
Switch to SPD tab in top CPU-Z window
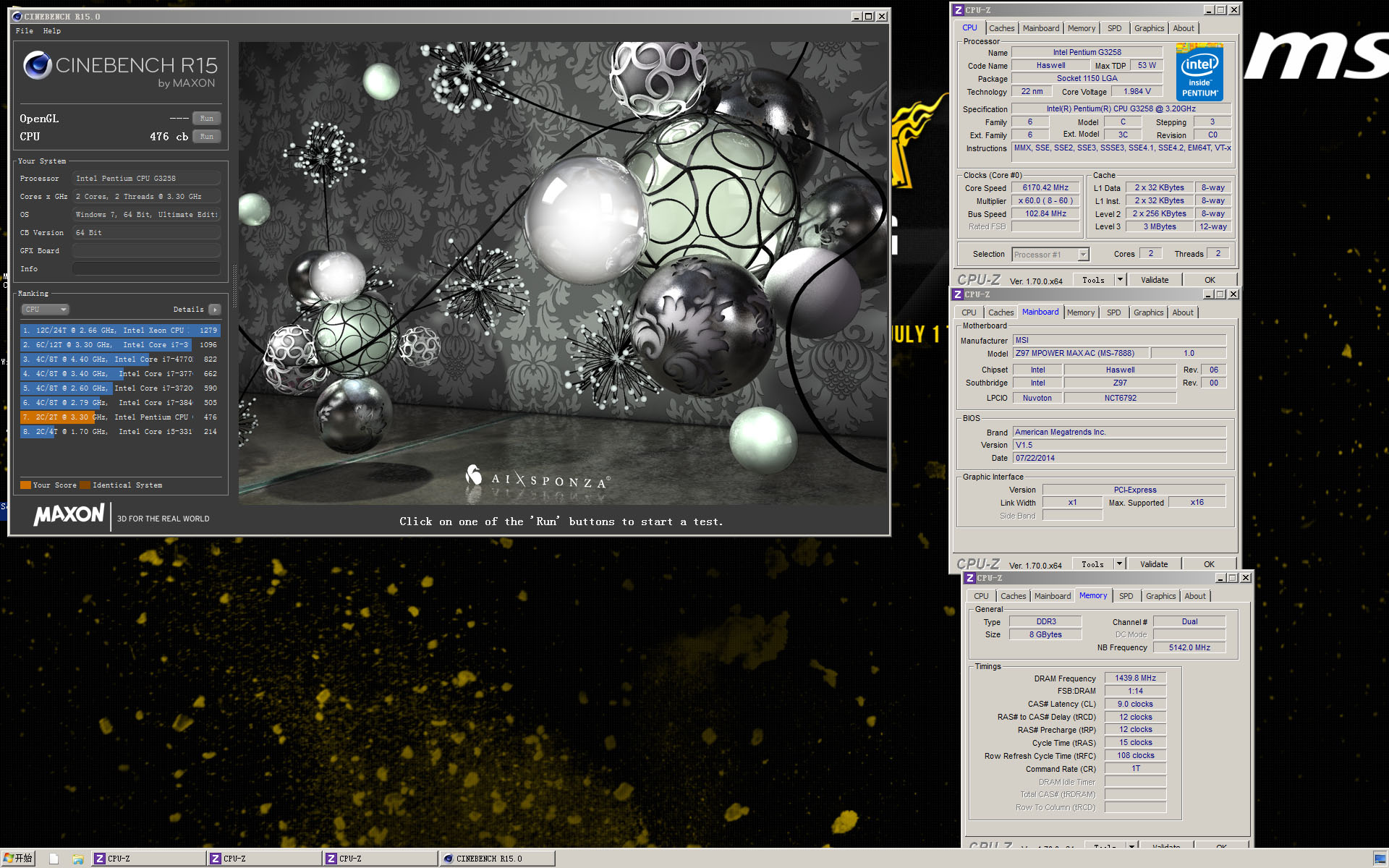[1115, 28]
